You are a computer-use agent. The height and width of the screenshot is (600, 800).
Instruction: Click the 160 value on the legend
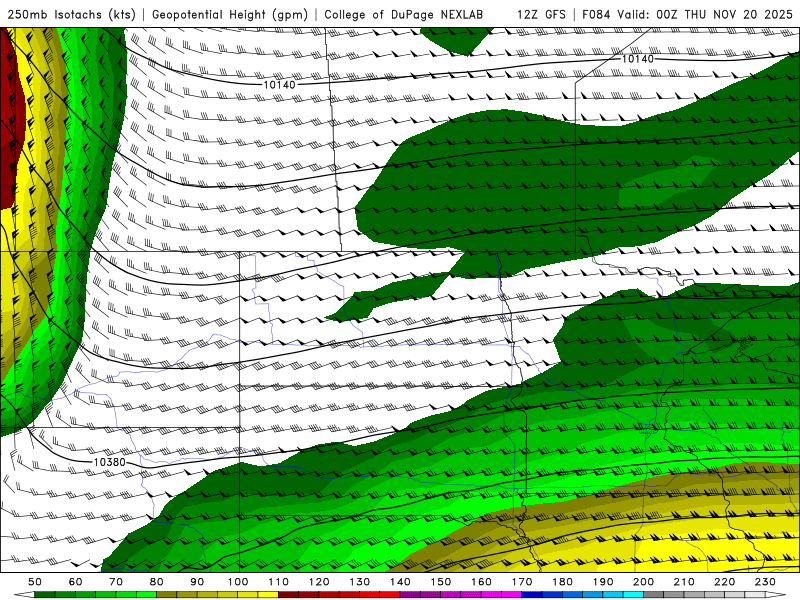tap(481, 582)
